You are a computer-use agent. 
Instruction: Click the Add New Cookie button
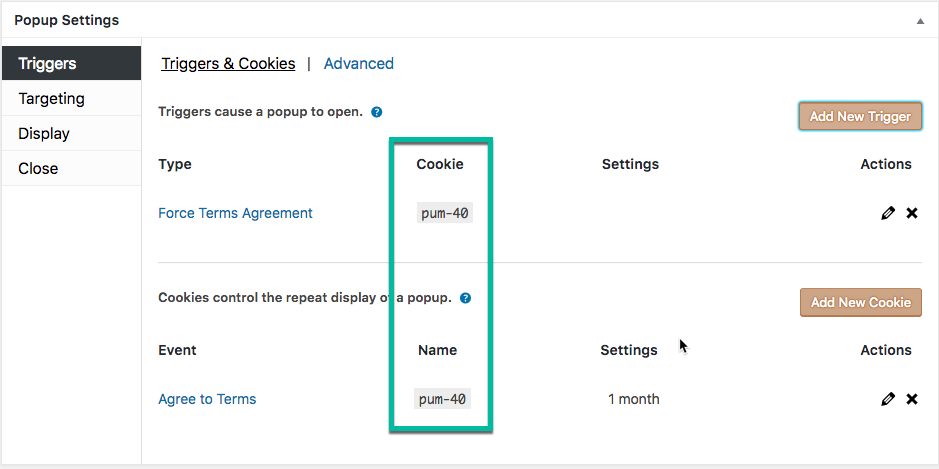tap(861, 302)
